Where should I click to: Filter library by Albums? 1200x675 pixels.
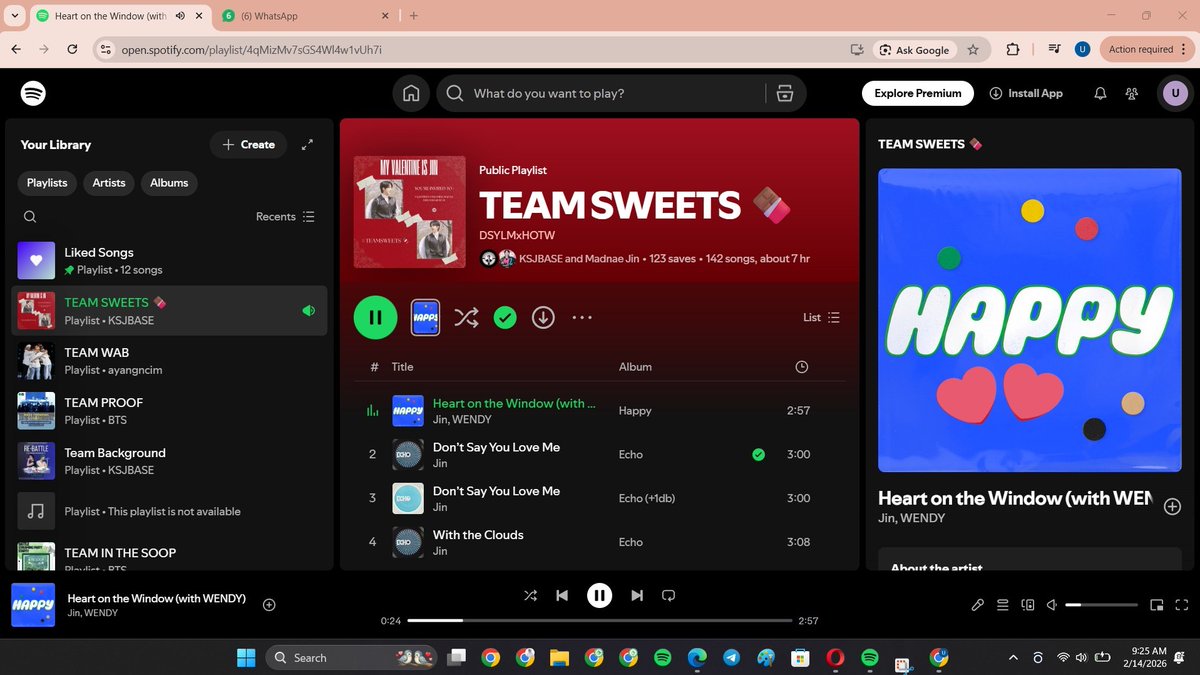pyautogui.click(x=169, y=183)
